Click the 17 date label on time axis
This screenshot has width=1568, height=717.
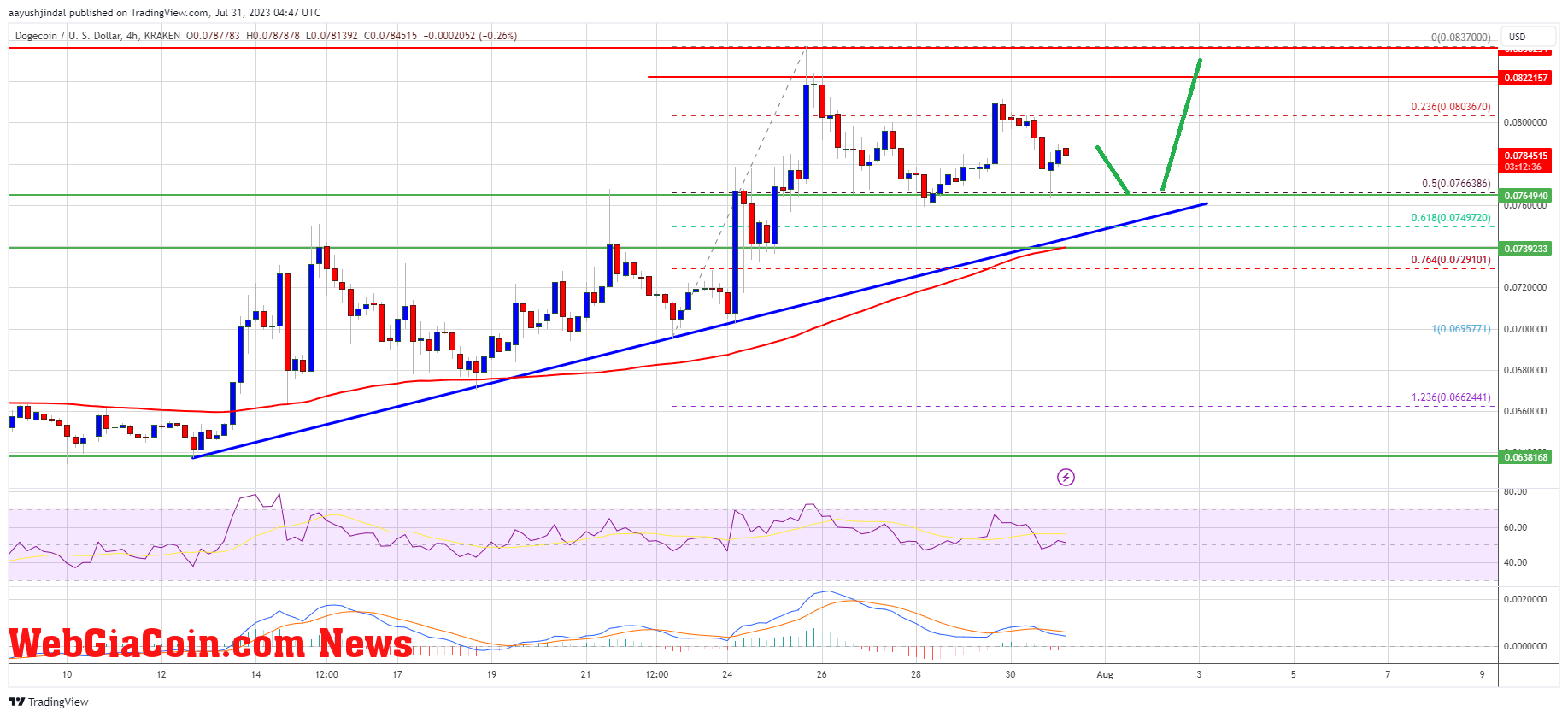[397, 674]
